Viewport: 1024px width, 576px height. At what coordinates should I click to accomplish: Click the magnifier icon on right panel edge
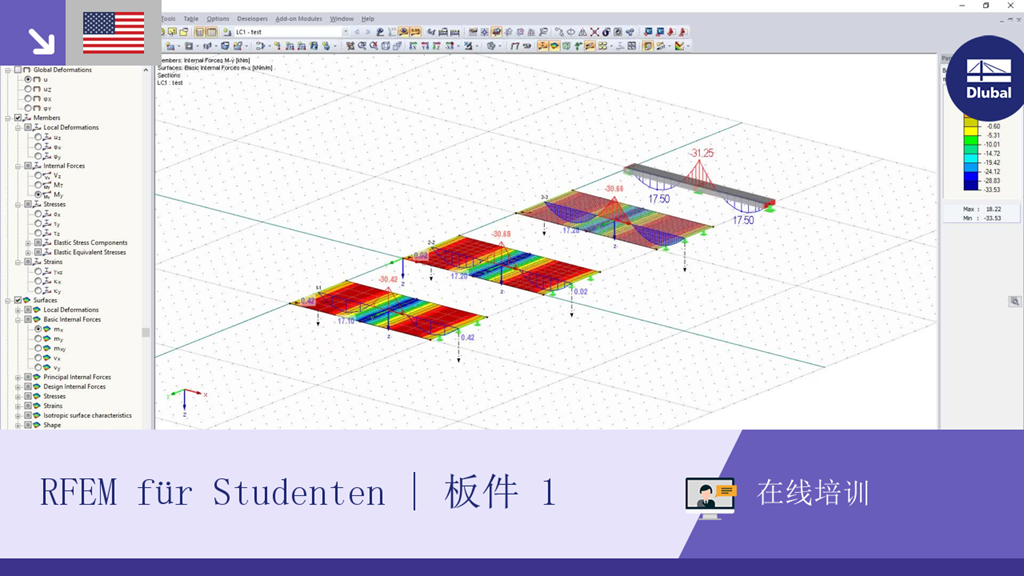(x=1014, y=301)
